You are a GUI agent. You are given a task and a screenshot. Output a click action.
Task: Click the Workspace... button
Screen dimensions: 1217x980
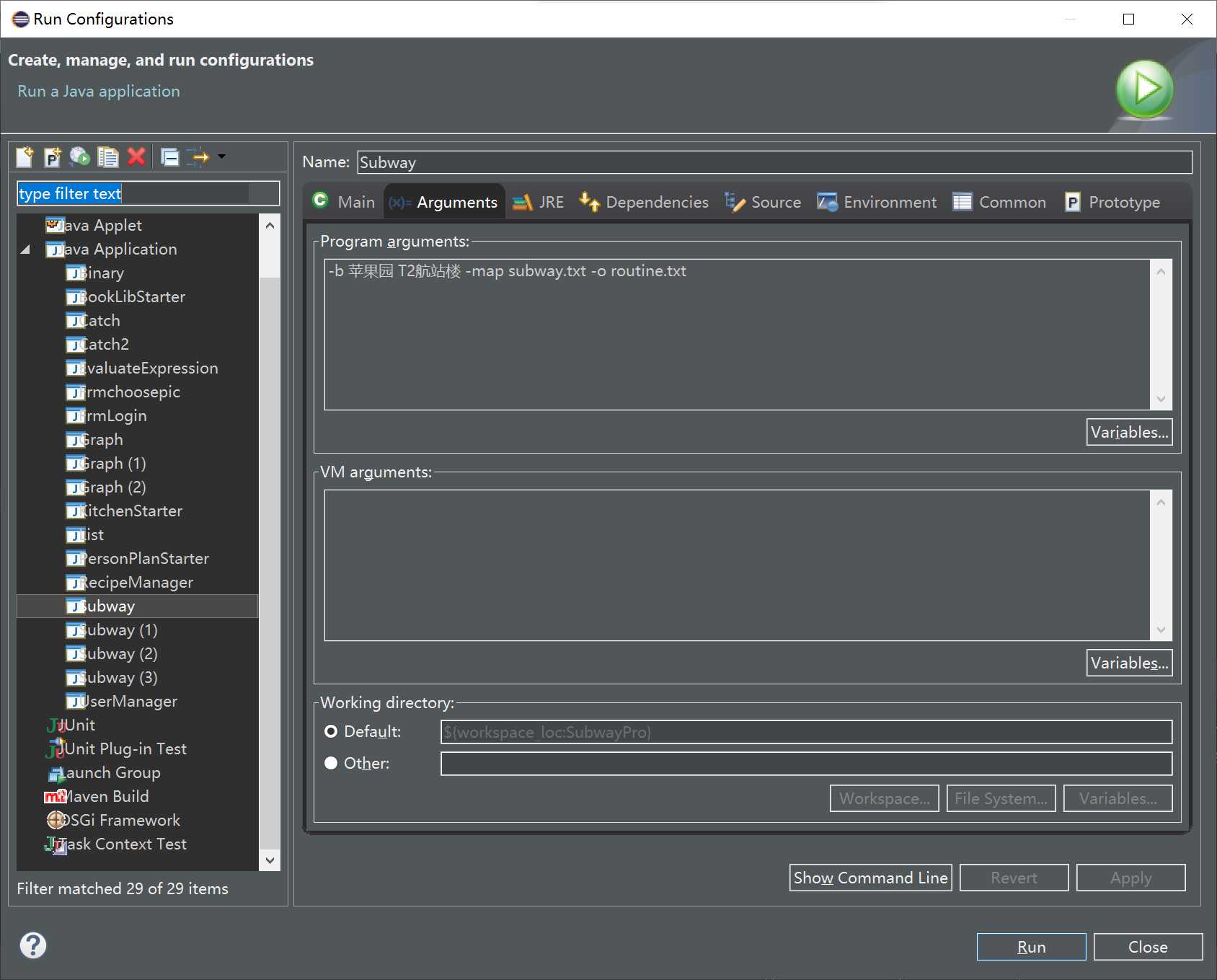884,798
